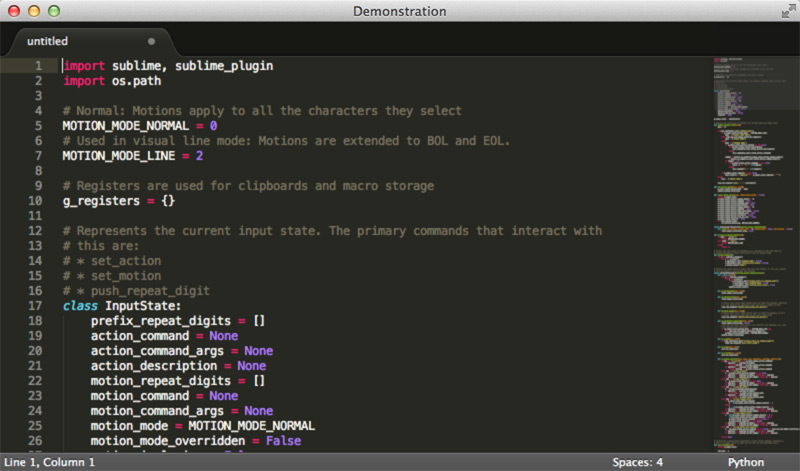800x471 pixels.
Task: Click the comment '# this are:'
Action: point(101,246)
